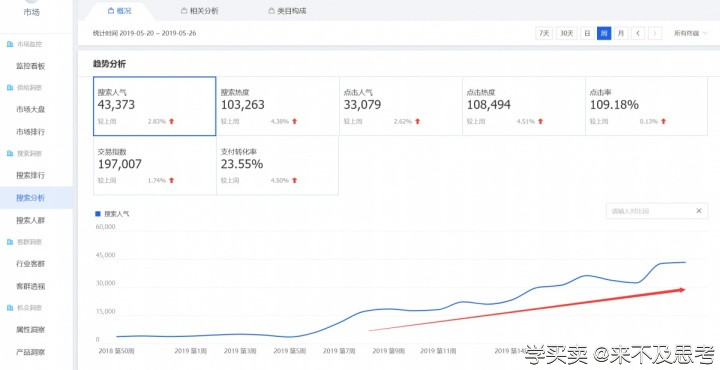
Task: Select the 搜索热度 metric card
Action: [278, 106]
